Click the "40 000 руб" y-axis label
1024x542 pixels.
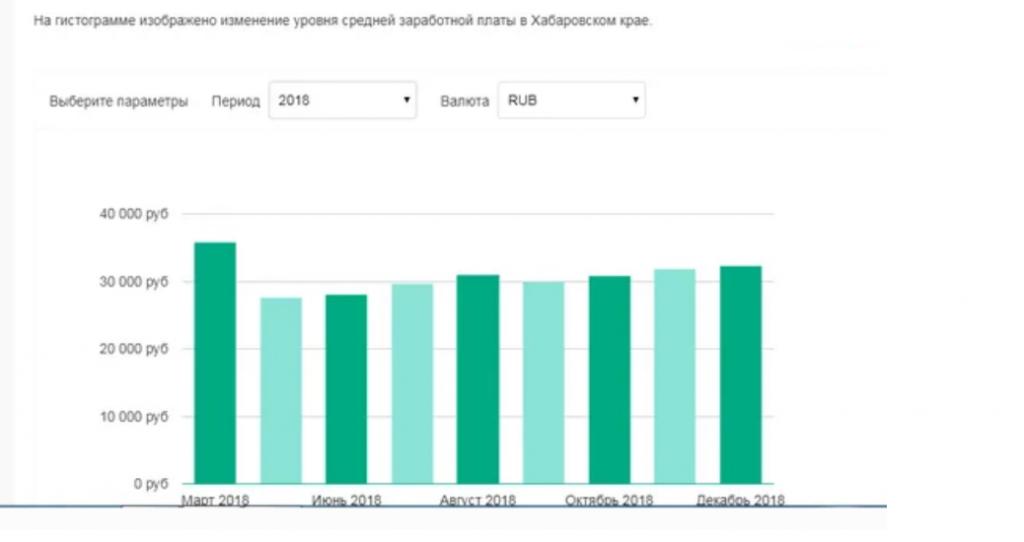pyautogui.click(x=135, y=215)
